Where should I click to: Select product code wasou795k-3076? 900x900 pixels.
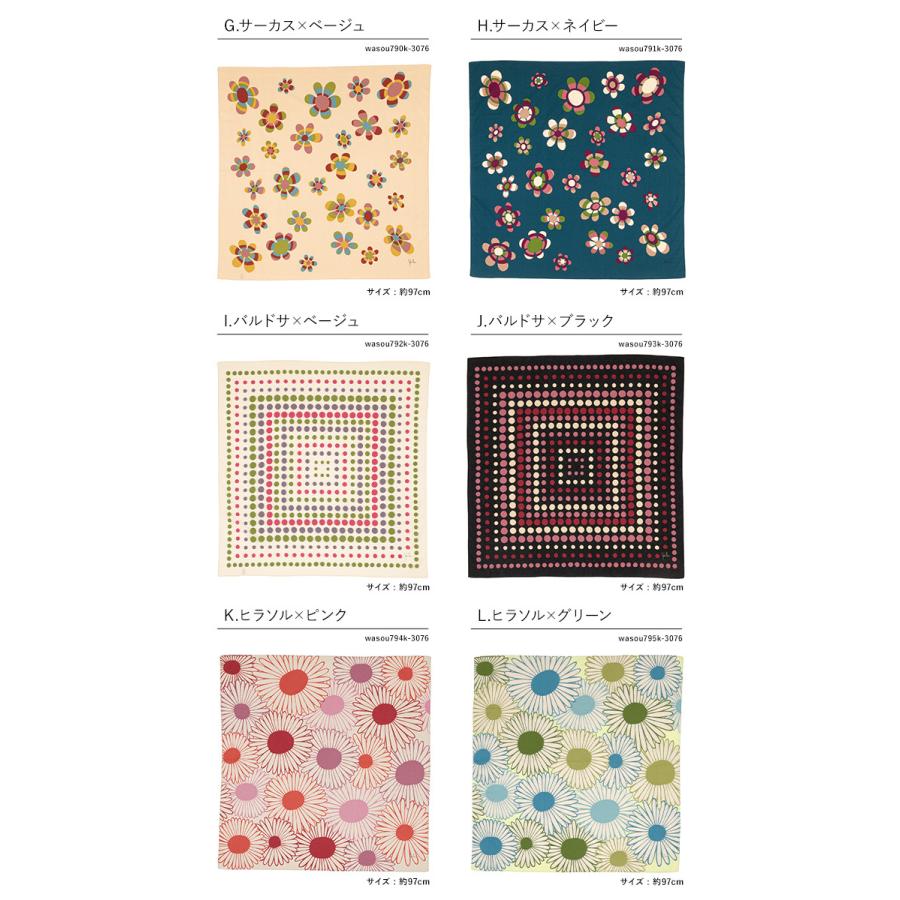650,638
